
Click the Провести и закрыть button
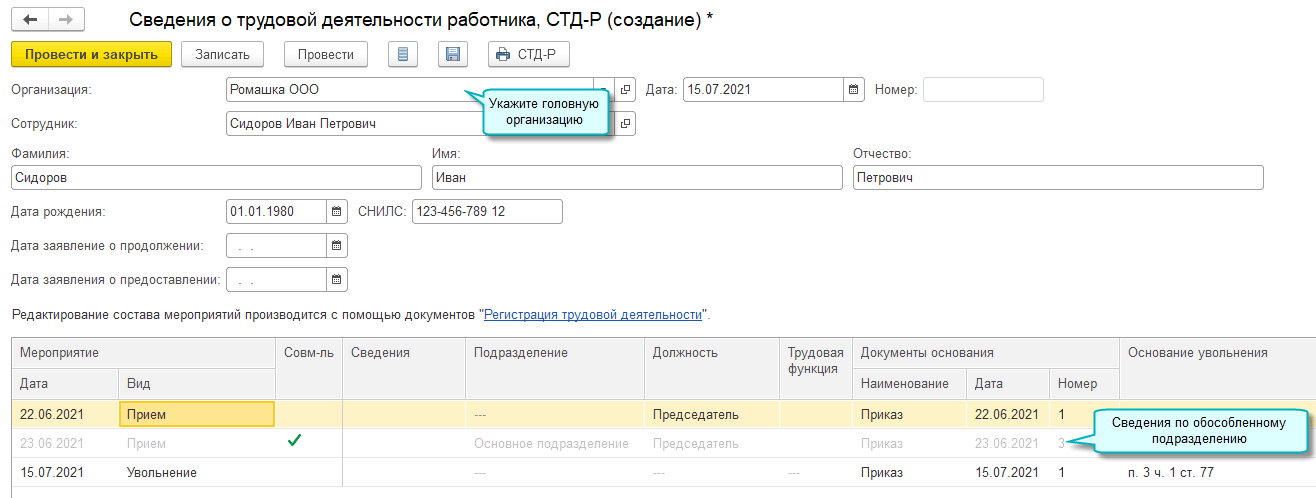92,54
